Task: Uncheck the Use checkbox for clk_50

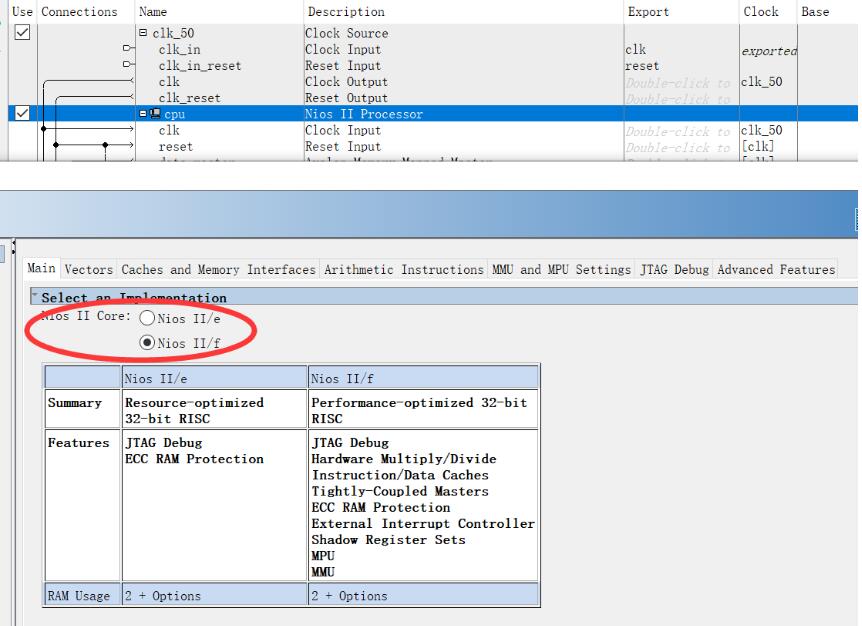Action: [22, 32]
